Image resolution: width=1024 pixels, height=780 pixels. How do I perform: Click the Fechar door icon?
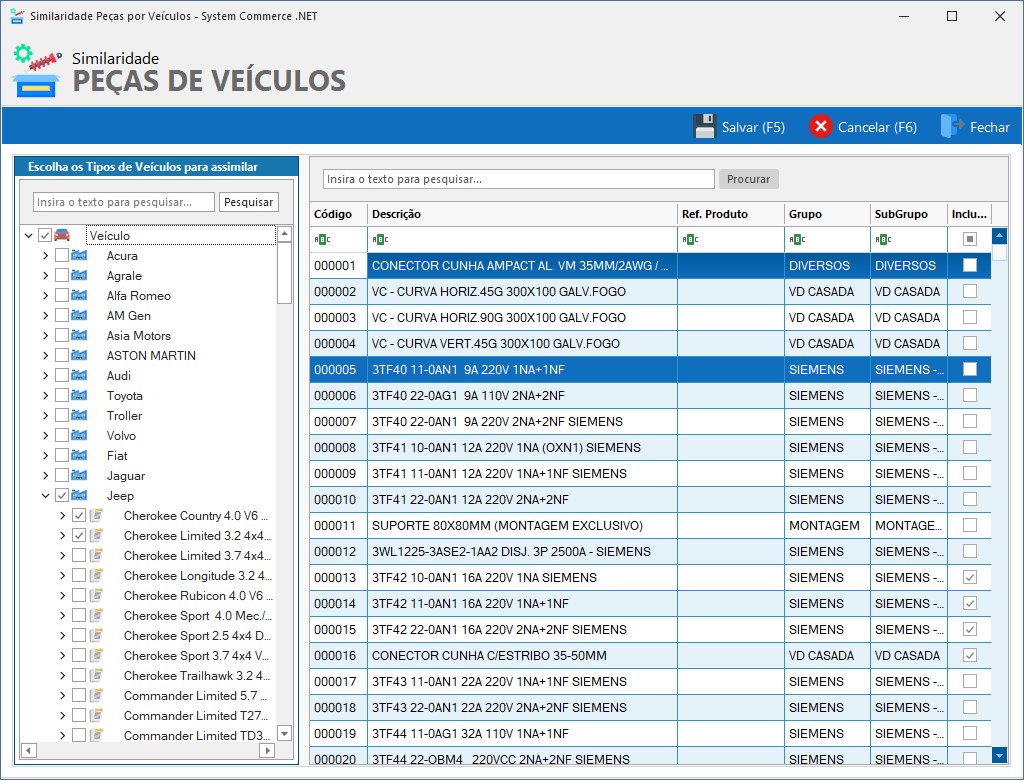click(952, 127)
